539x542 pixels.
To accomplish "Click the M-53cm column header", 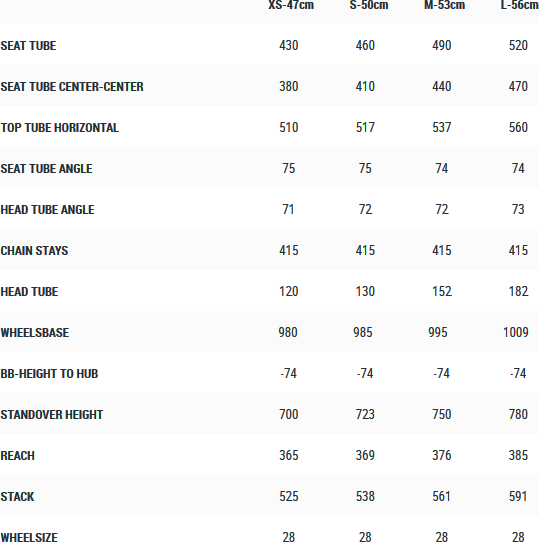I will (444, 5).
